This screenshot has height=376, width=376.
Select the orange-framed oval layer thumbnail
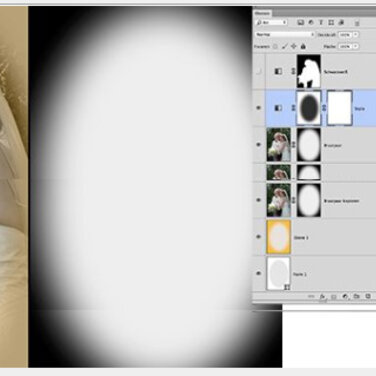[x=279, y=237]
